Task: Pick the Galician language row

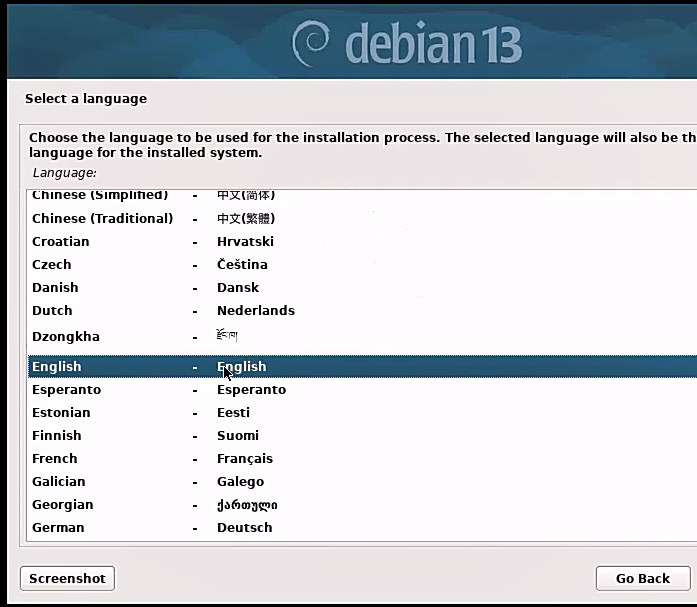Action: tap(59, 481)
